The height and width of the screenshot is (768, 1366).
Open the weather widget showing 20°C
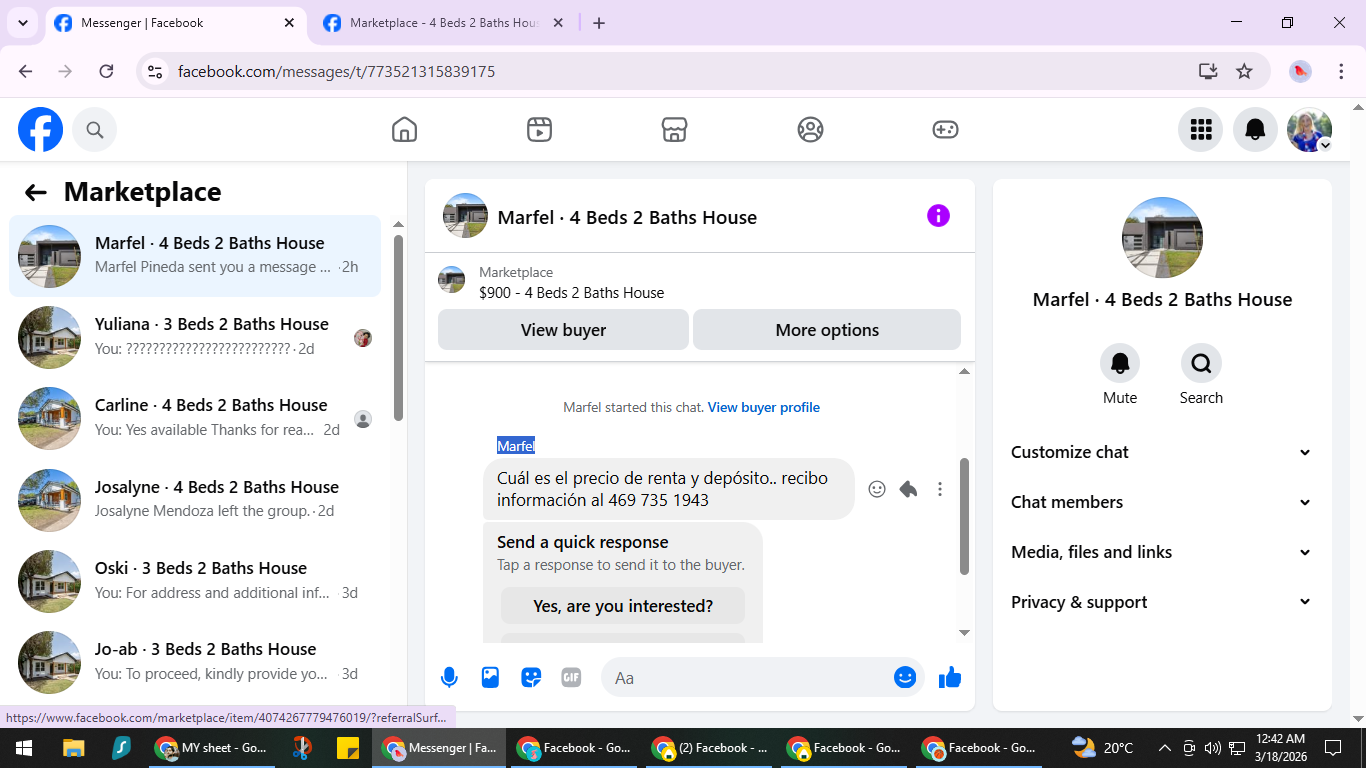1103,748
